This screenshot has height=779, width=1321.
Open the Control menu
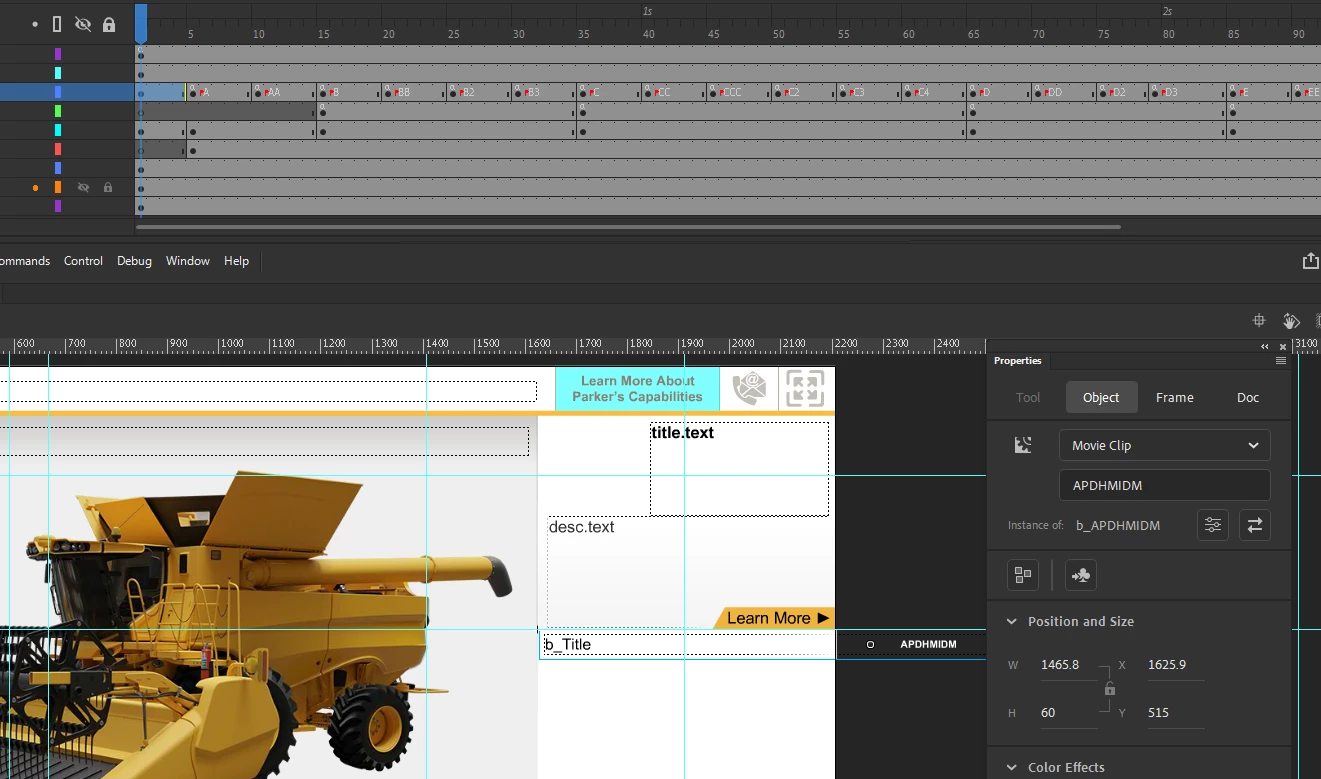point(83,261)
